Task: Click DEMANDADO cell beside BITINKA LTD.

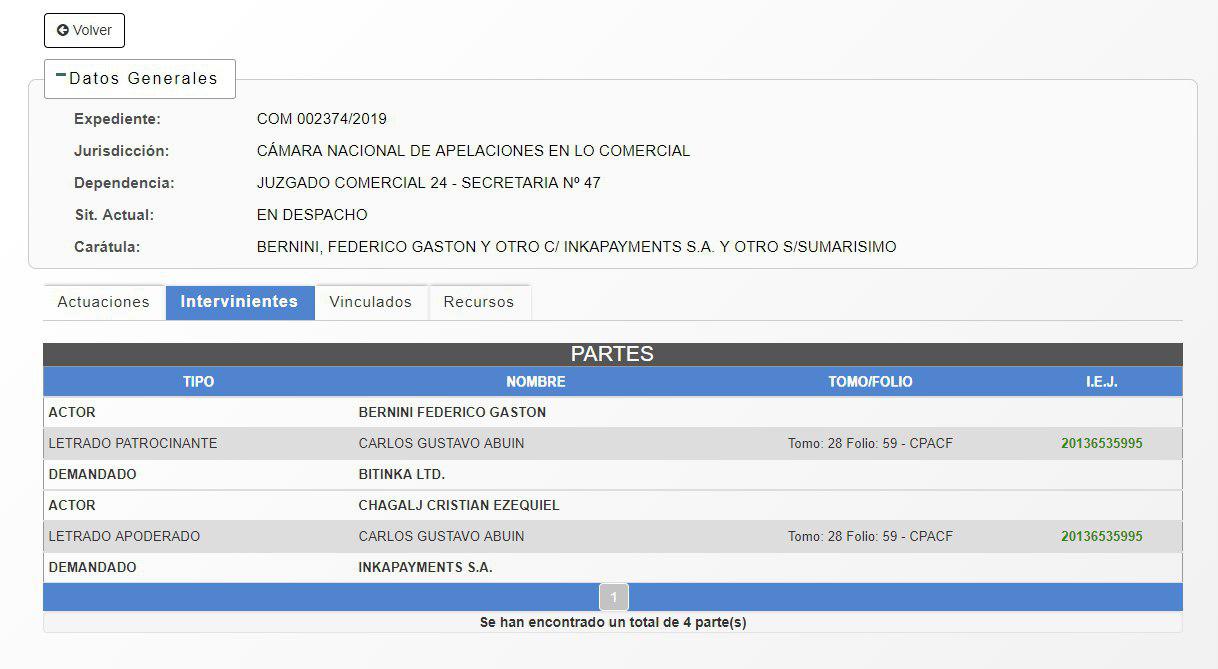Action: click(x=92, y=474)
